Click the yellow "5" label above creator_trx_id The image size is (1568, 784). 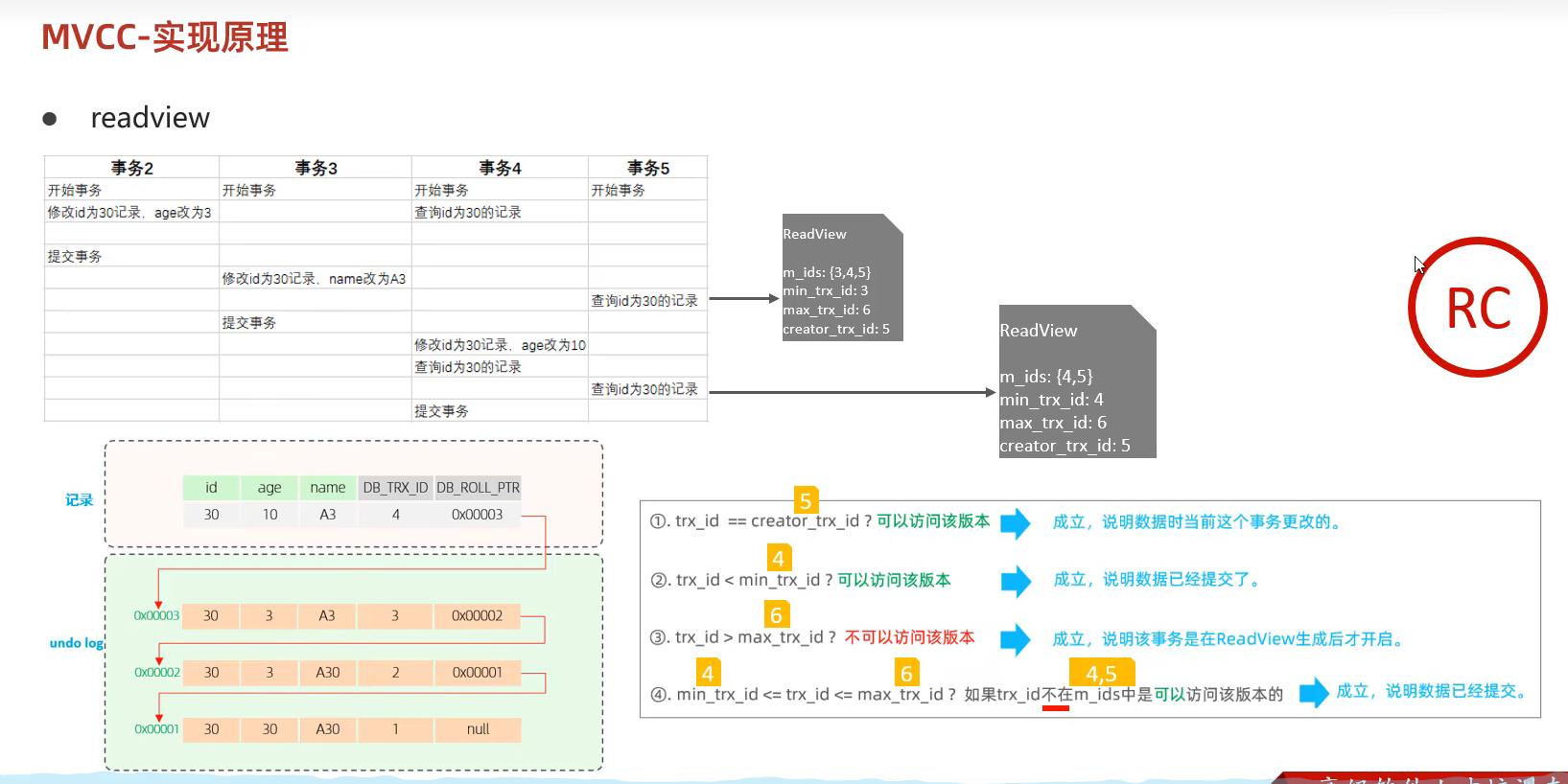point(806,500)
